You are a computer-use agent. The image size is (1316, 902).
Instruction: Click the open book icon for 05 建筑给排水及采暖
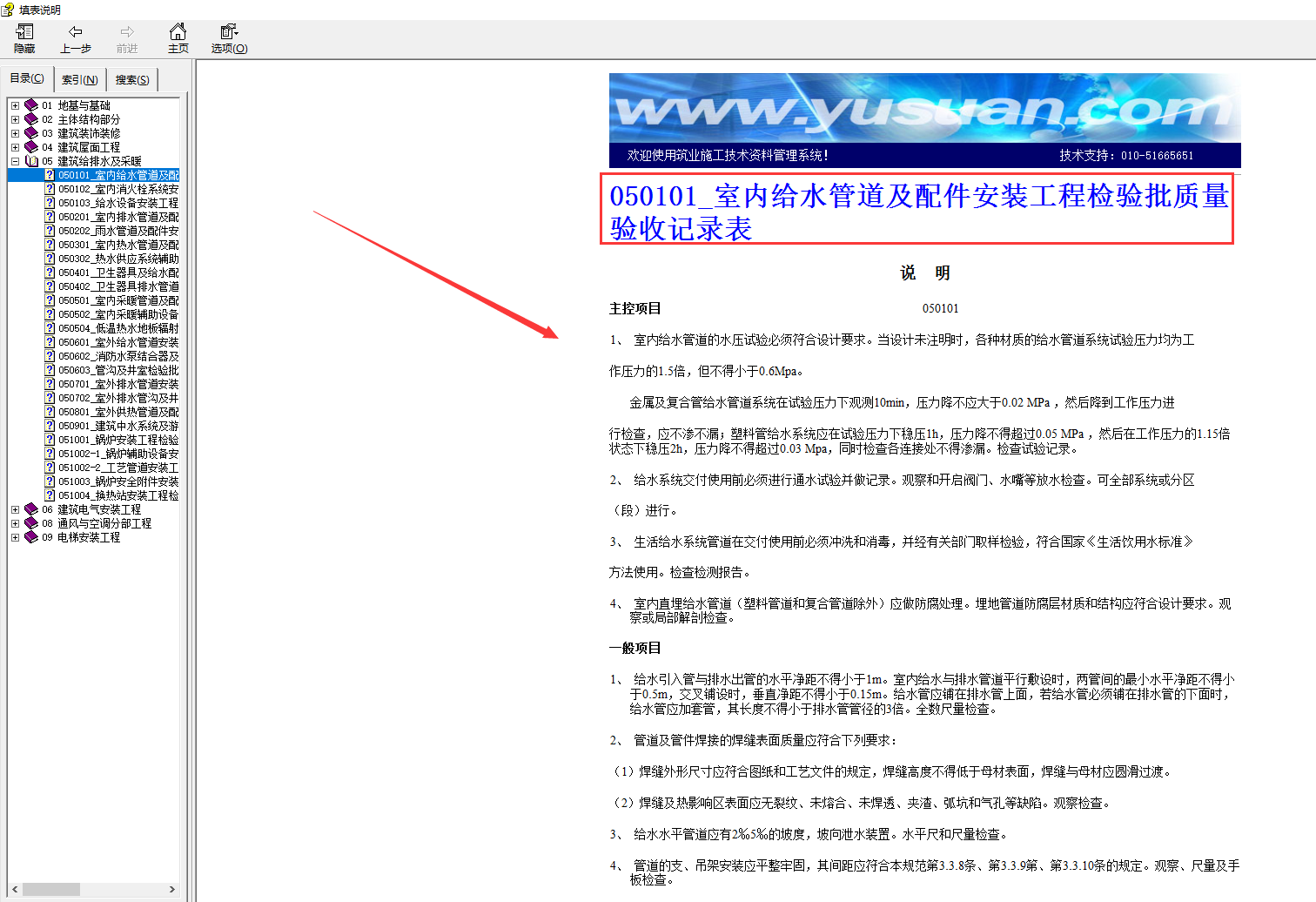31,161
